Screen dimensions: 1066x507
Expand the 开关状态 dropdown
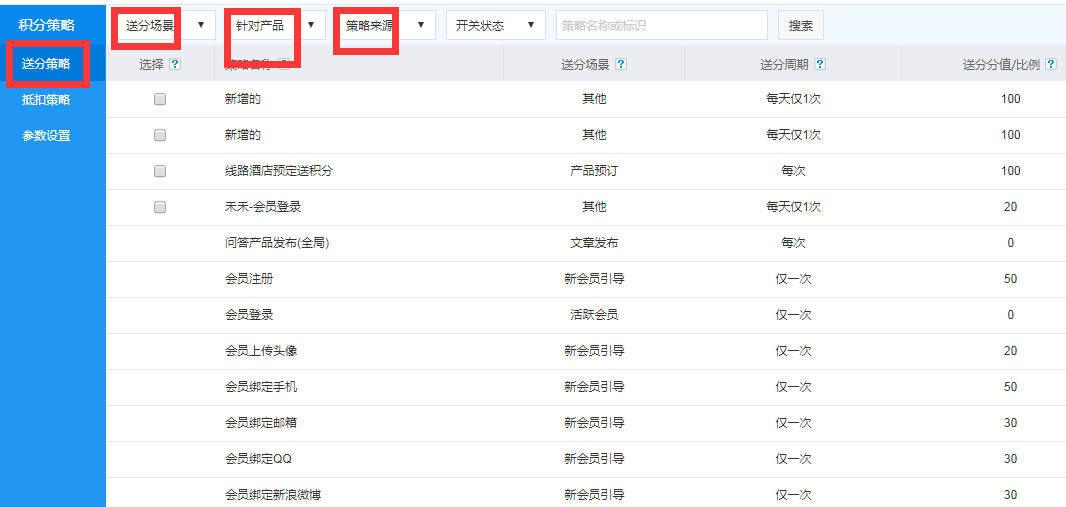496,25
